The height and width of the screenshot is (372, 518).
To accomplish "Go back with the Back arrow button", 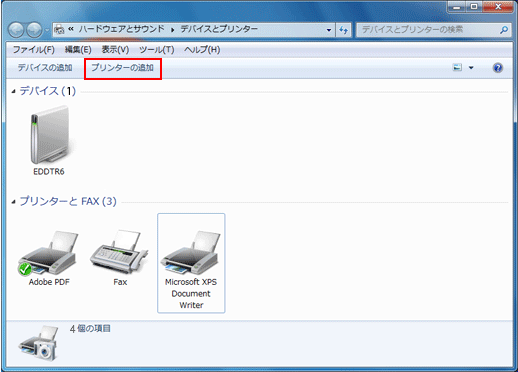I will (x=16, y=30).
